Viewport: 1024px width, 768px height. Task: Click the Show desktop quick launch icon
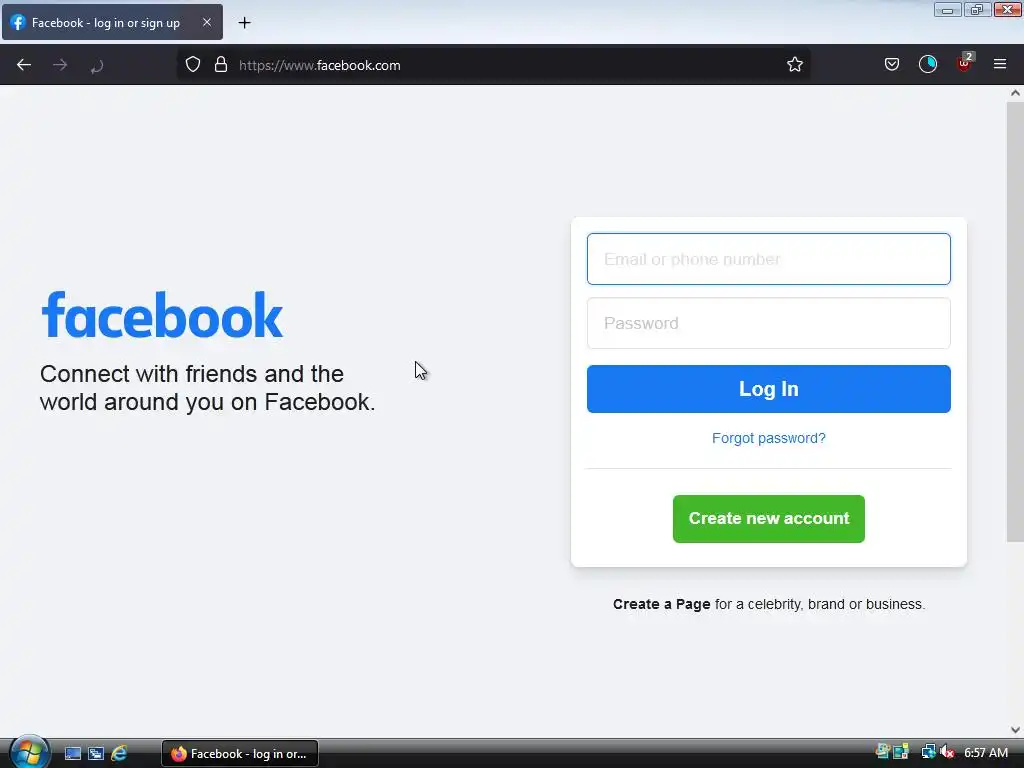[x=72, y=754]
